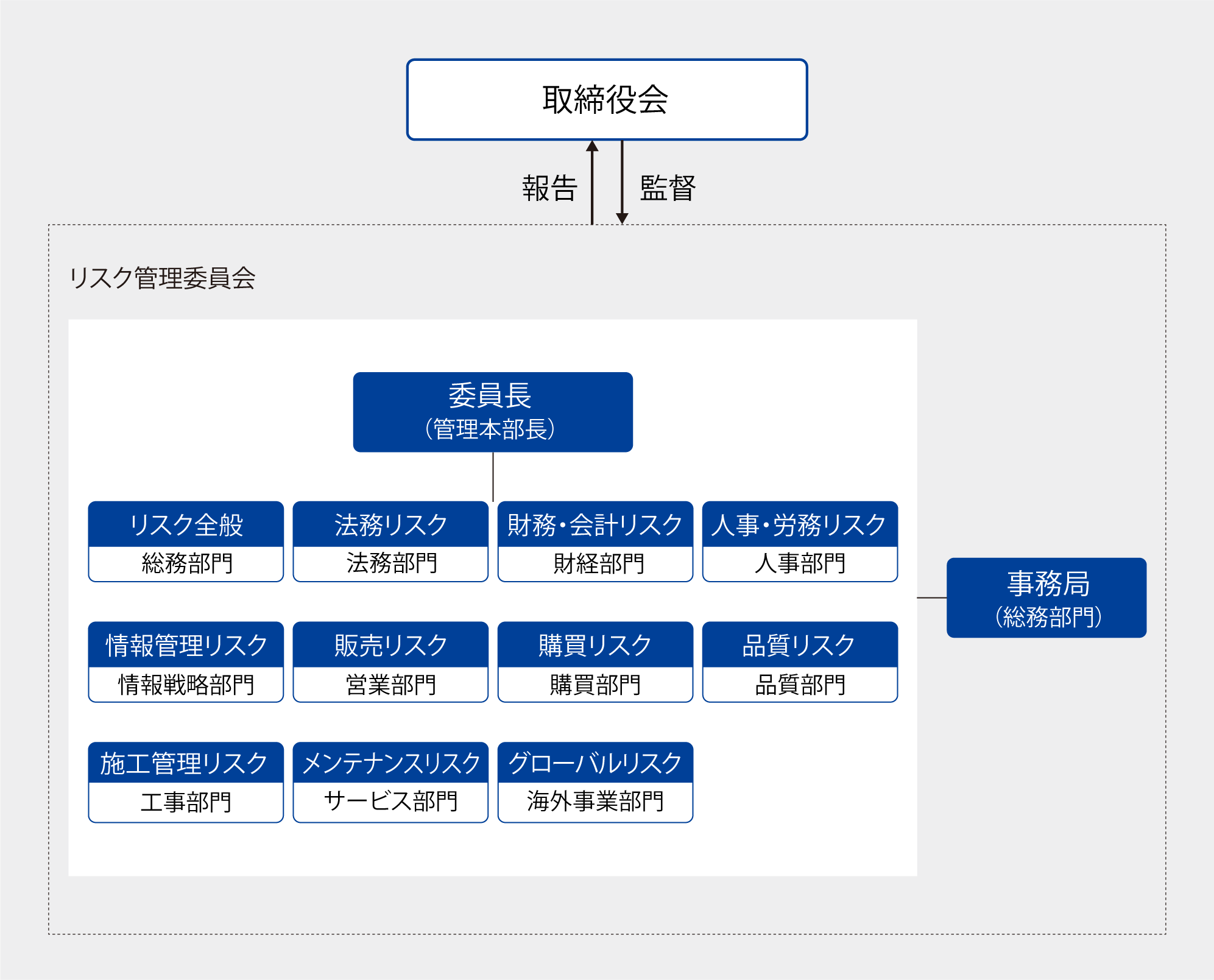Click the 監督 arrow label
This screenshot has height=980, width=1214.
[x=668, y=188]
